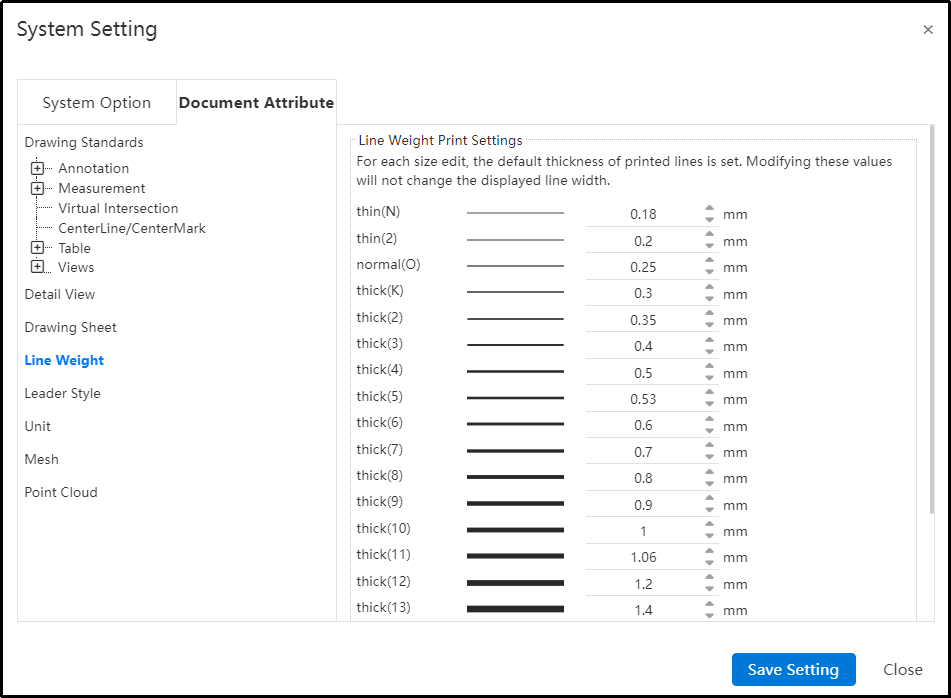Screen dimensions: 951x698
Task: Click the thick(12) value field 1.2
Action: (x=644, y=584)
